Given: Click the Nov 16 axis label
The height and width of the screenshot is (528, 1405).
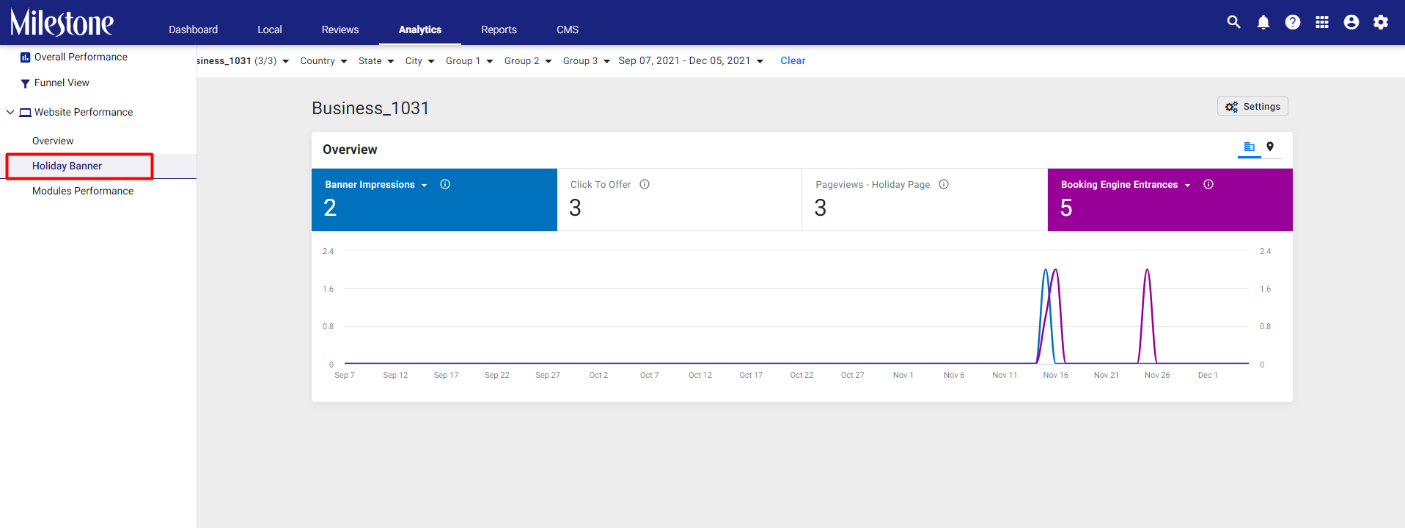Looking at the screenshot, I should pyautogui.click(x=1055, y=375).
